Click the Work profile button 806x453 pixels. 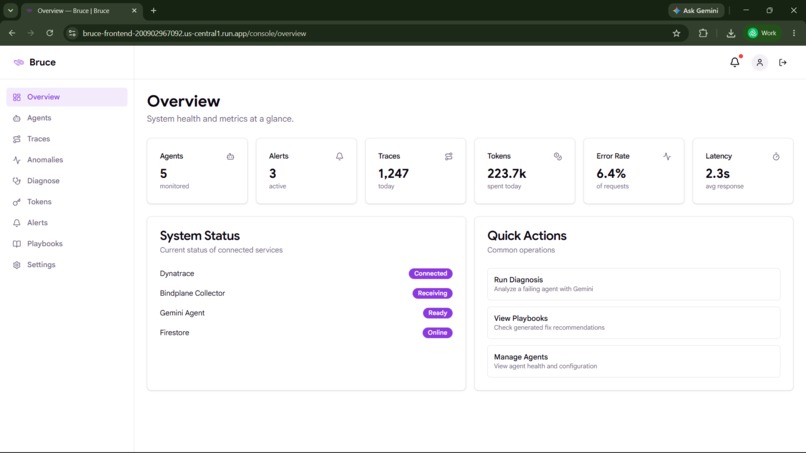(763, 33)
